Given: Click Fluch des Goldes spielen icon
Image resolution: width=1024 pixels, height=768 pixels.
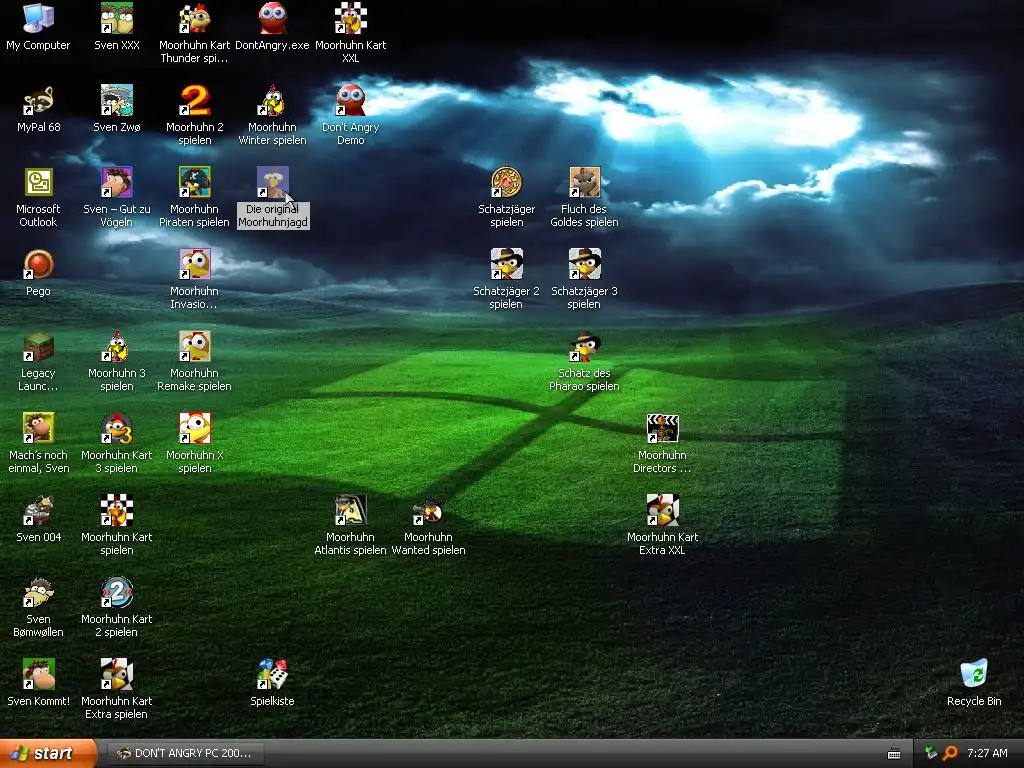Looking at the screenshot, I should coord(584,182).
